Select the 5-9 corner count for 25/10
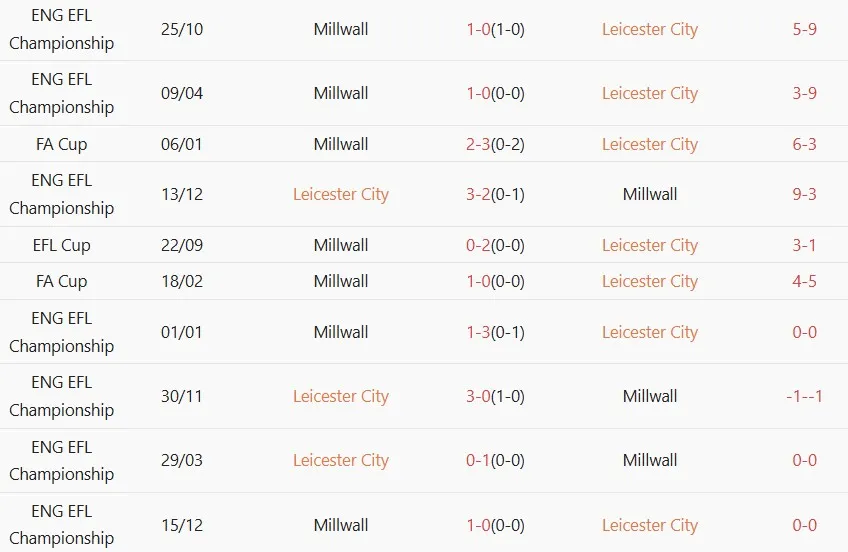 click(x=804, y=29)
